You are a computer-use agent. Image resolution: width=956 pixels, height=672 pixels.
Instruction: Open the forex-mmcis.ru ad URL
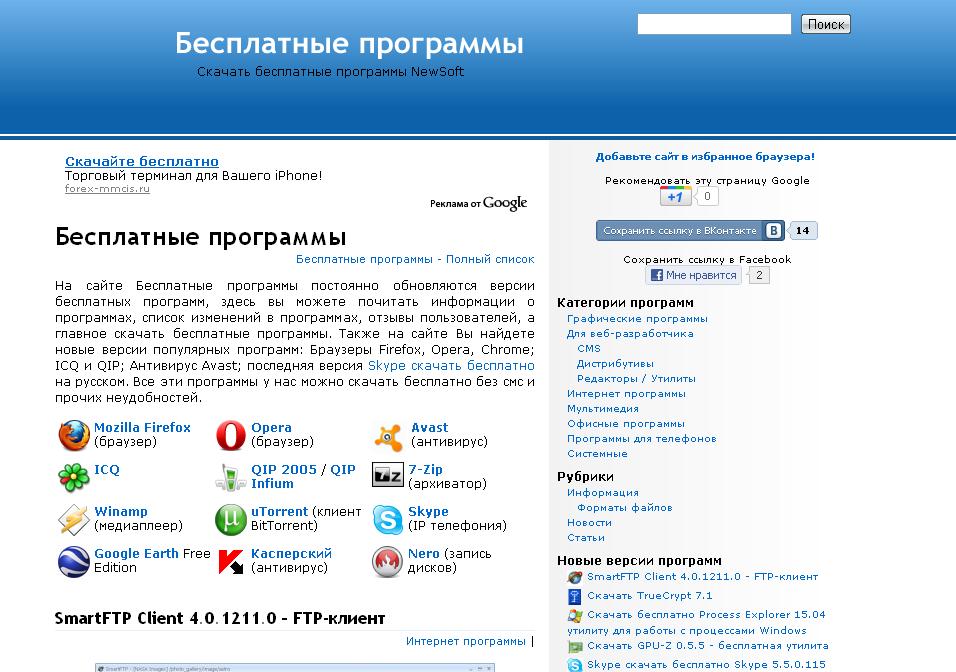(x=107, y=188)
